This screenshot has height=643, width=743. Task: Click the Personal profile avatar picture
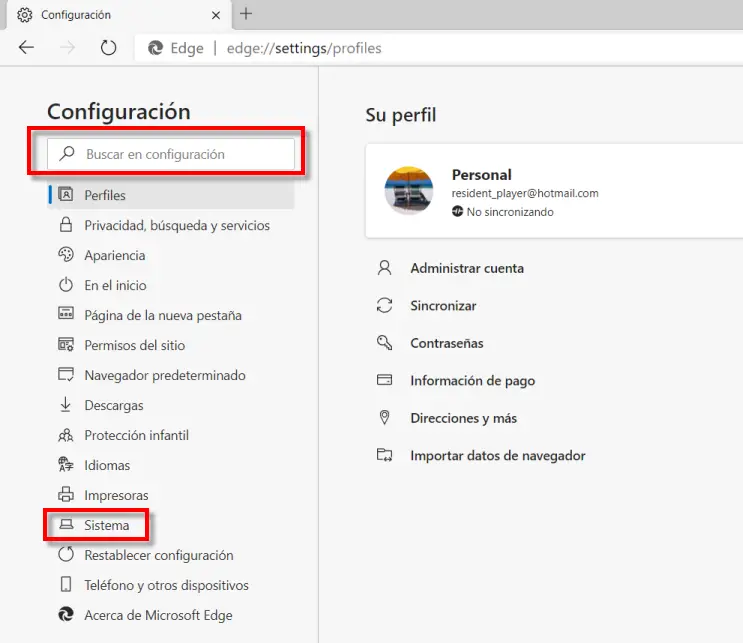point(408,190)
